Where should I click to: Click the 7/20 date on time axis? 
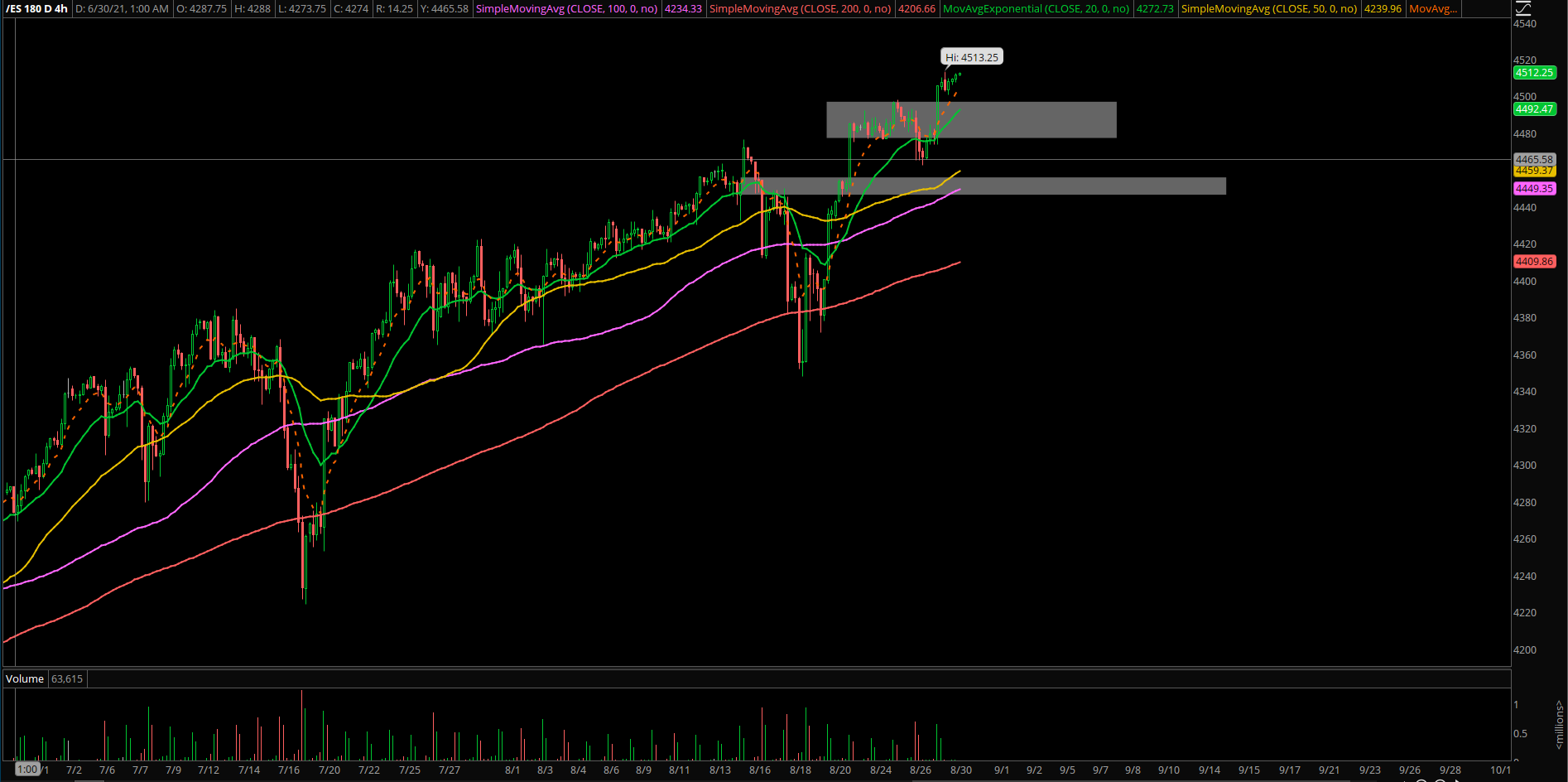click(329, 770)
